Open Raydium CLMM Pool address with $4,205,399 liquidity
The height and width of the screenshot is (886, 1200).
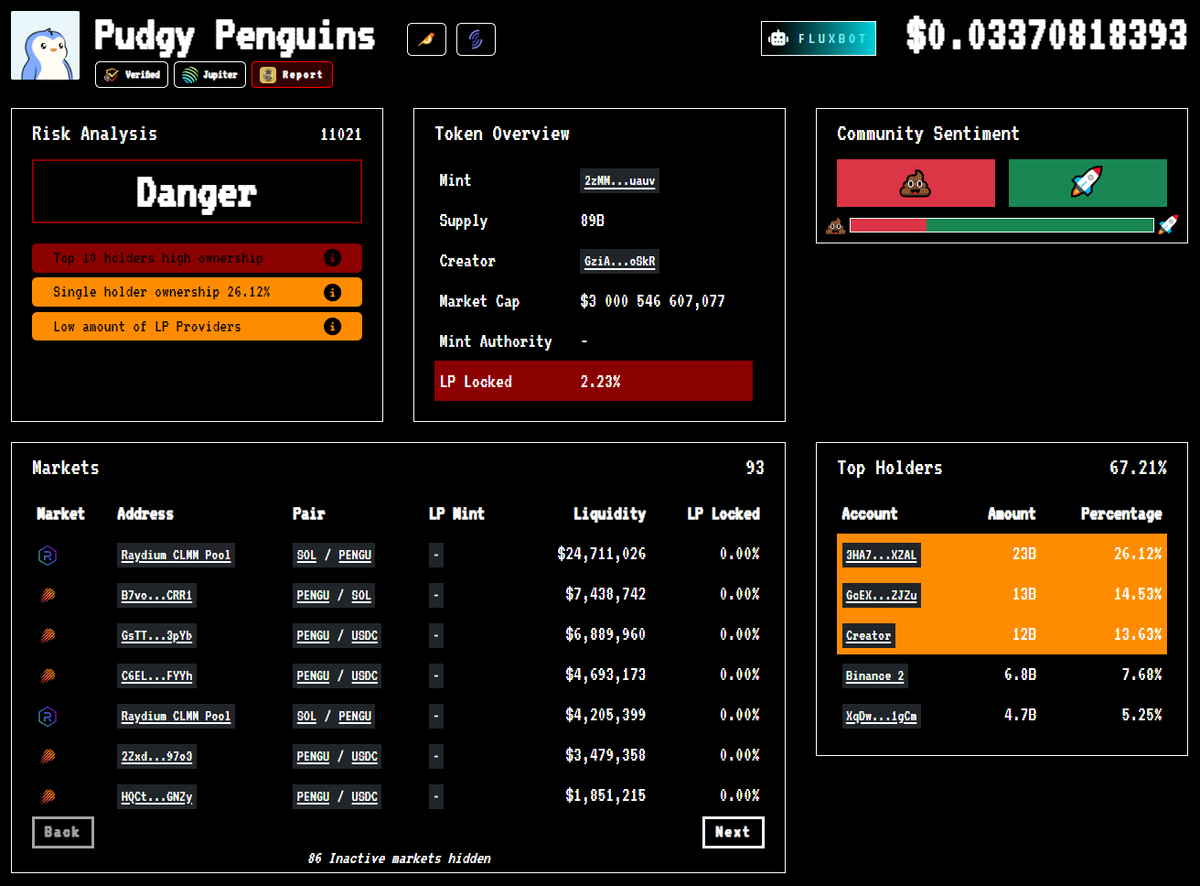(176, 716)
